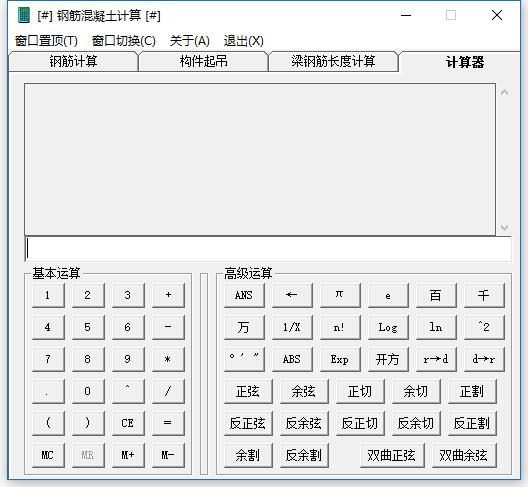Open the 窗口切换(C) menu
This screenshot has width=528, height=487.
pyautogui.click(x=124, y=41)
